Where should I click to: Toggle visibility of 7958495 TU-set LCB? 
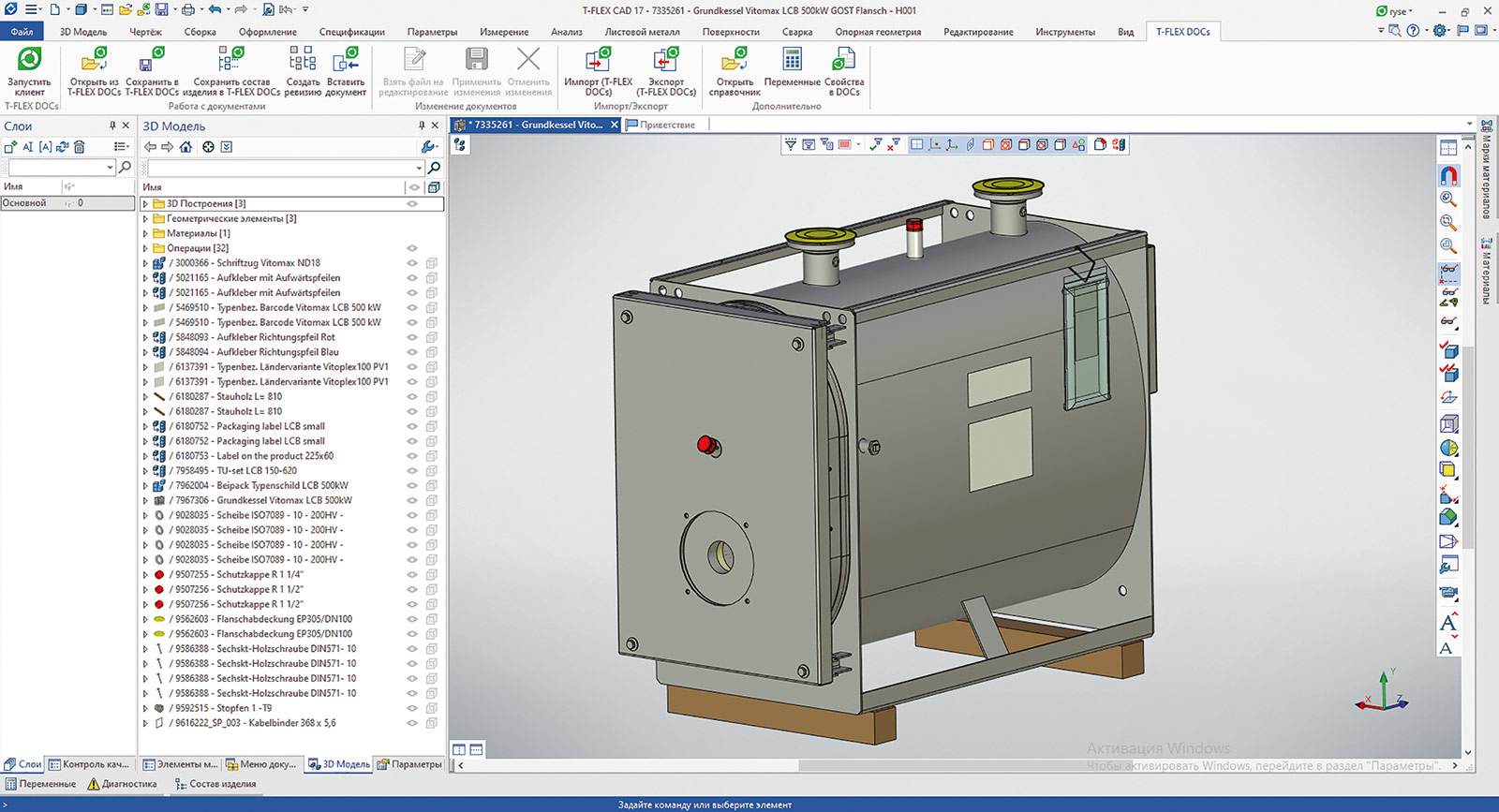click(411, 471)
